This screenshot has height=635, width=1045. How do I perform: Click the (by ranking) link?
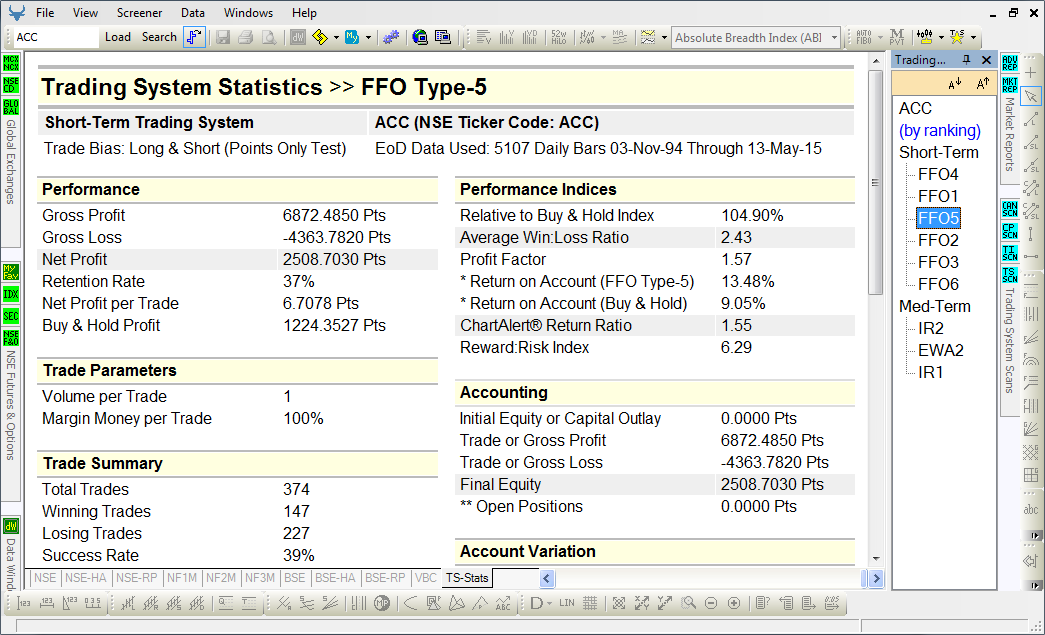coord(940,131)
